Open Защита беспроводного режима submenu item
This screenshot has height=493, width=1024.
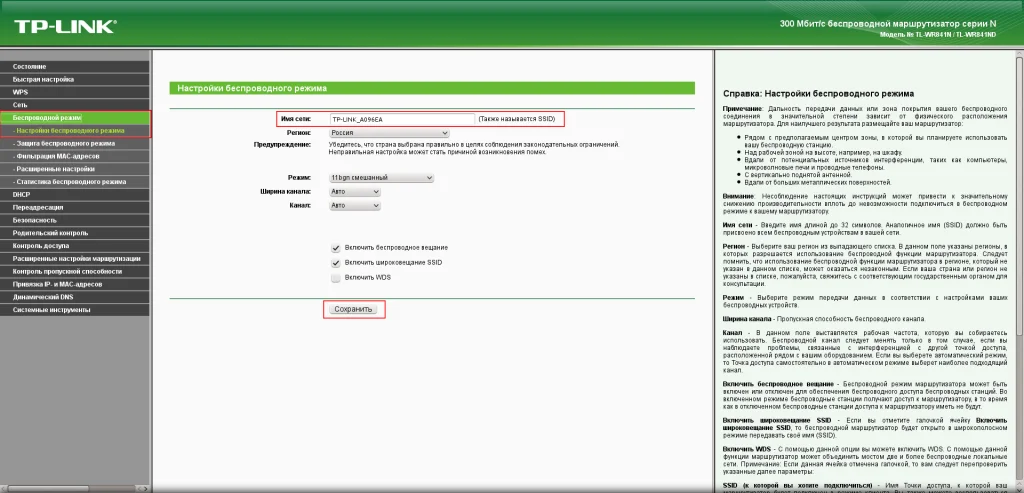point(74,143)
